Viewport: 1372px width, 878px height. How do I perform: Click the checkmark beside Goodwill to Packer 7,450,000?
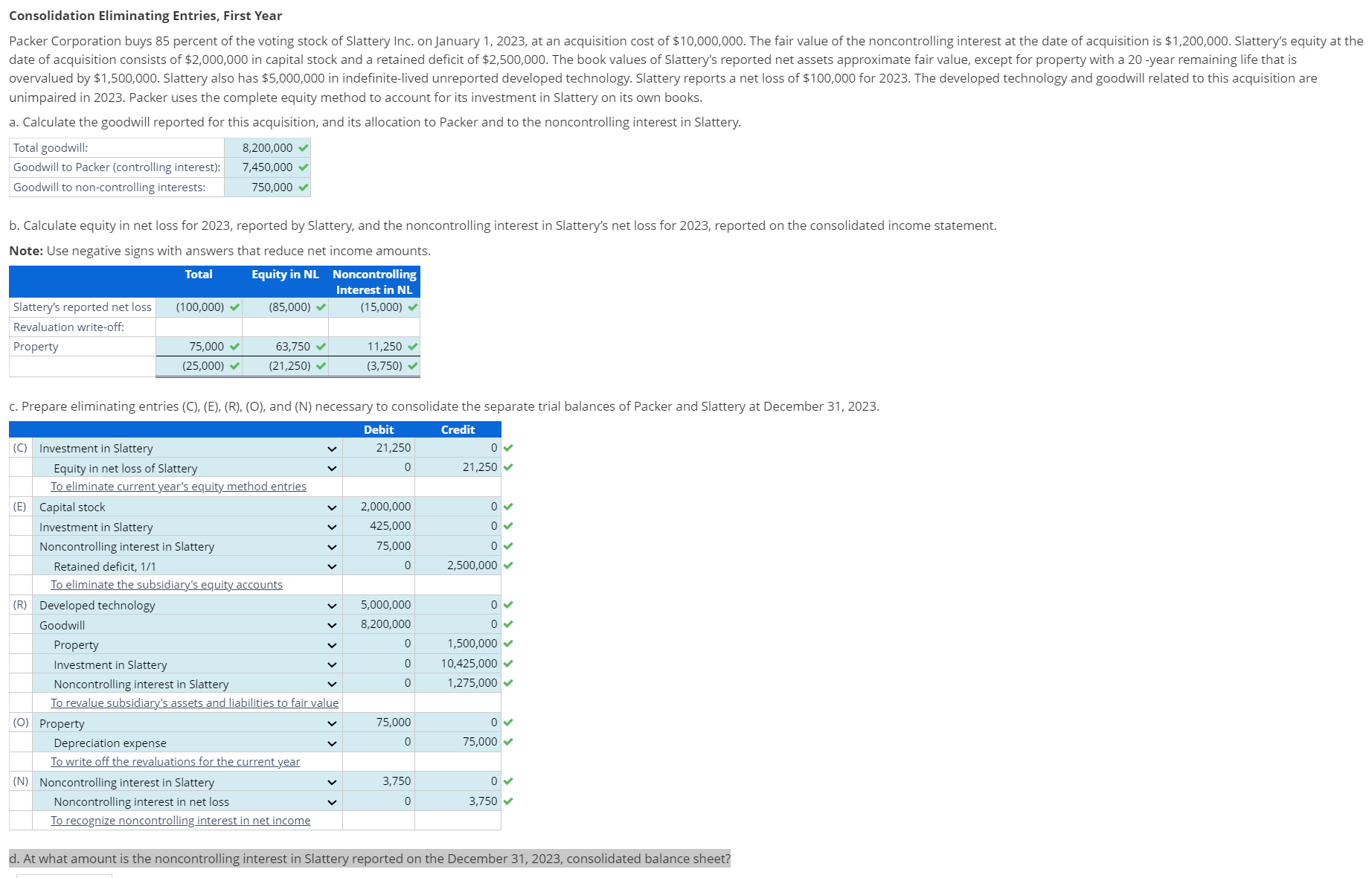[x=302, y=167]
